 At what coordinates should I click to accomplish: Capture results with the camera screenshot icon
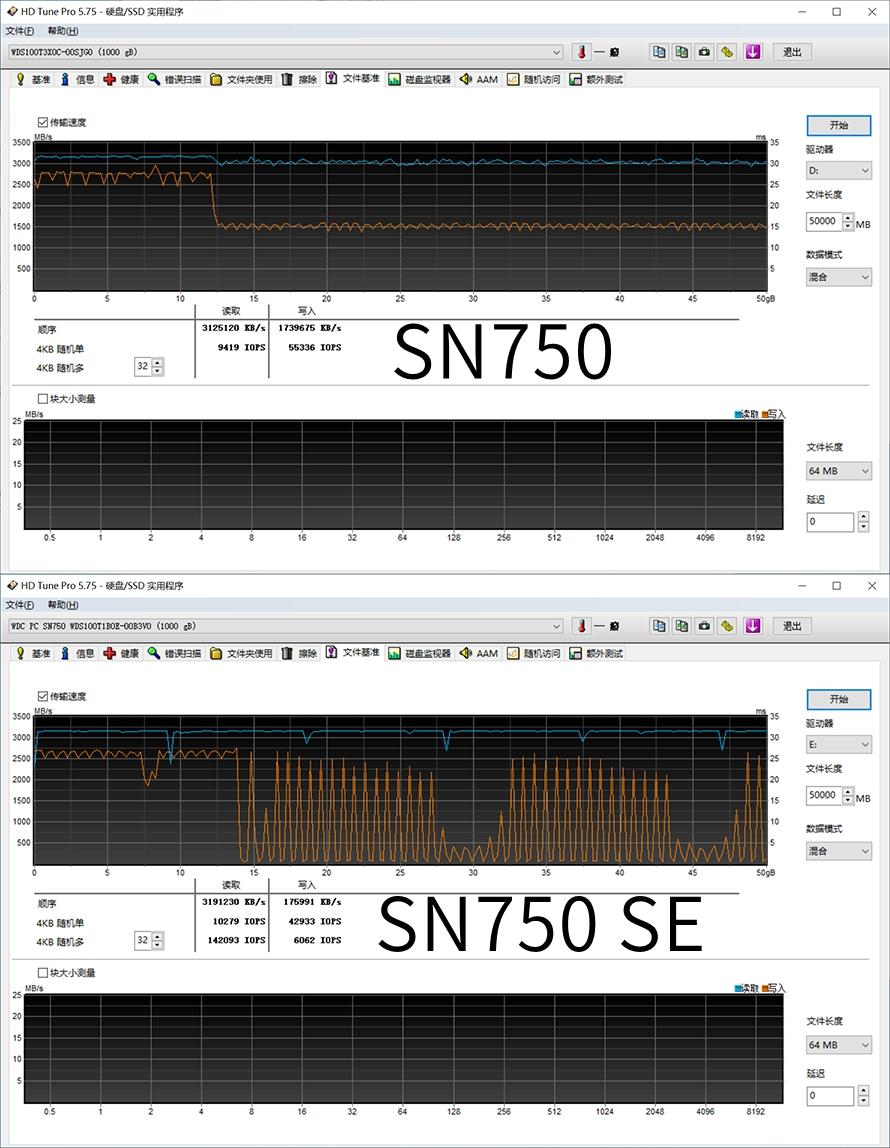pos(707,51)
